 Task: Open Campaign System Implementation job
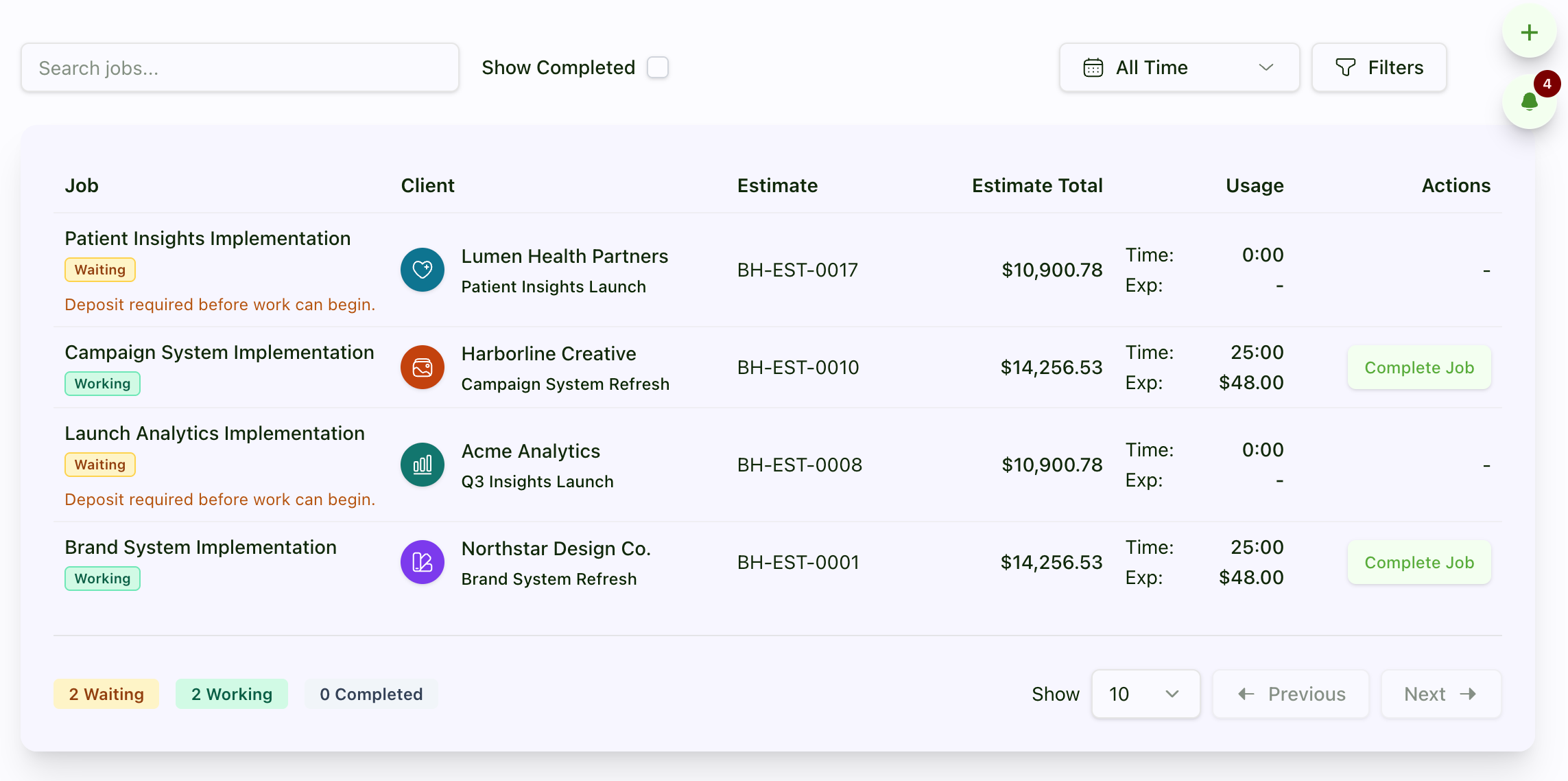tap(219, 352)
